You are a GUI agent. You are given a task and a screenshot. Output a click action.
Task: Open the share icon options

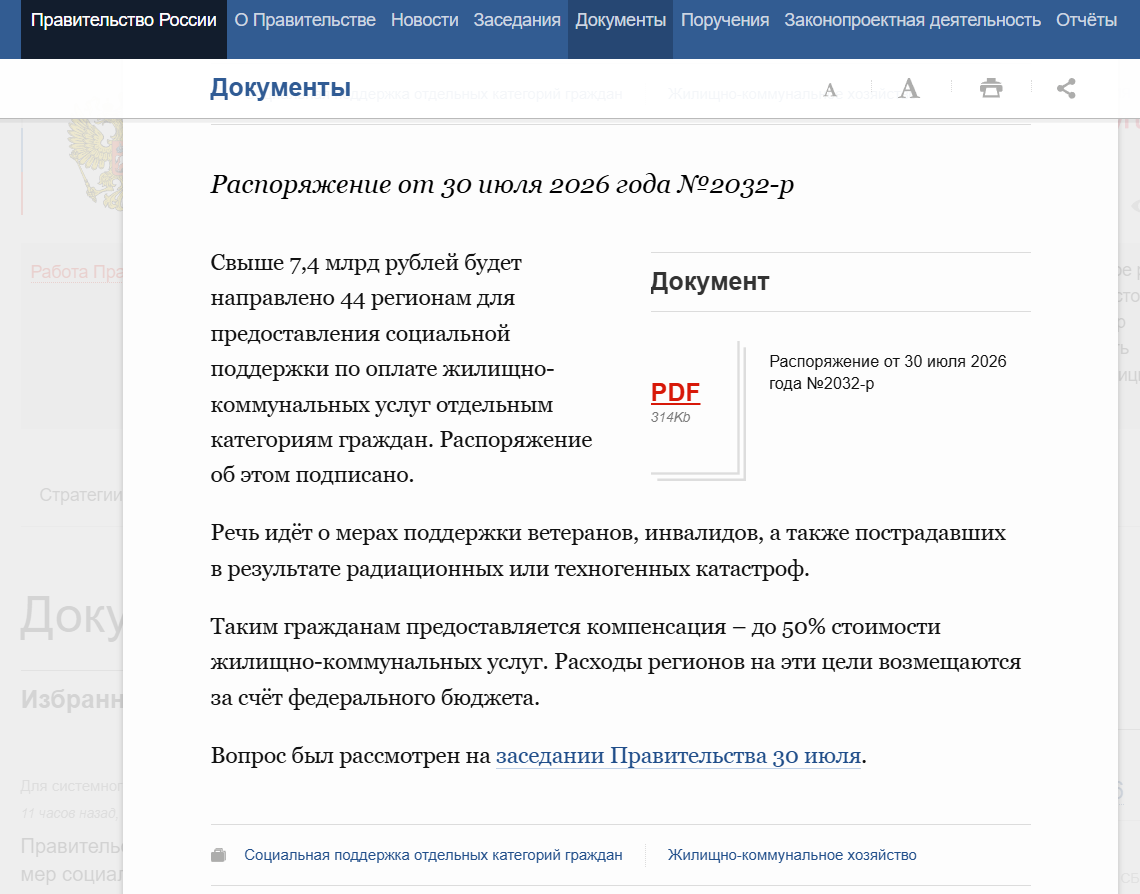coord(1066,89)
